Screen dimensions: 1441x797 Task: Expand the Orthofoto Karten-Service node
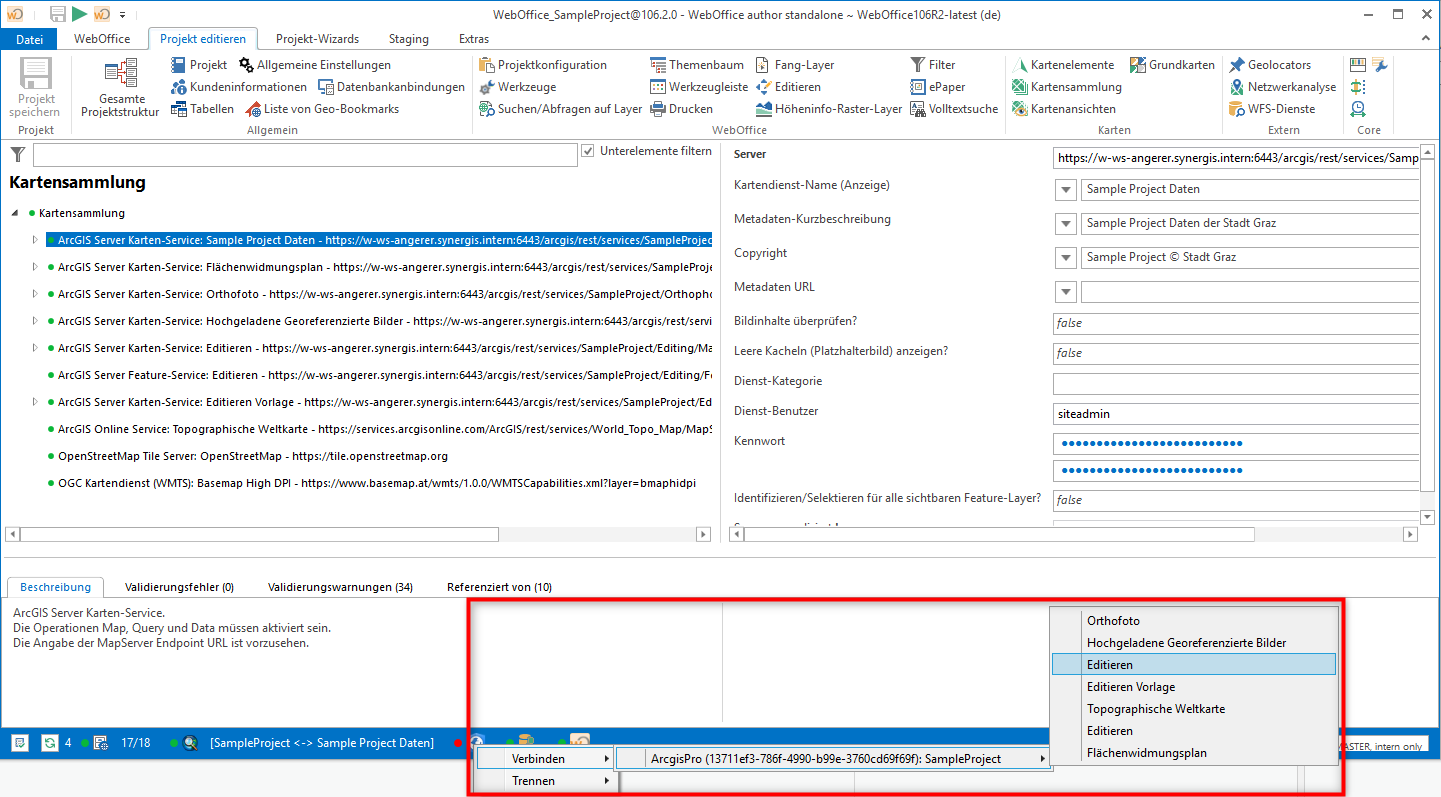click(x=36, y=294)
